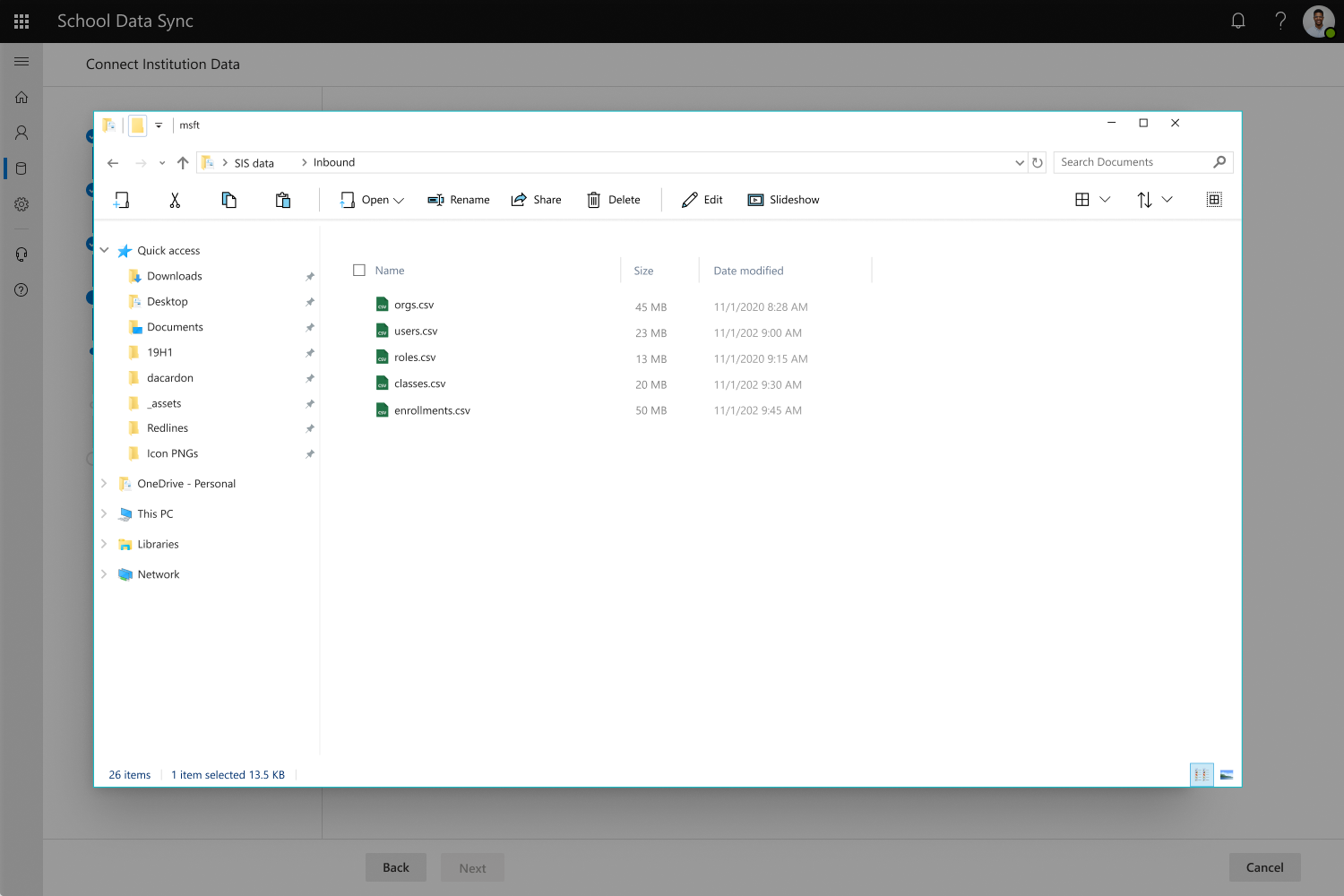The image size is (1344, 896).
Task: Click the Back button at bottom
Action: click(396, 867)
